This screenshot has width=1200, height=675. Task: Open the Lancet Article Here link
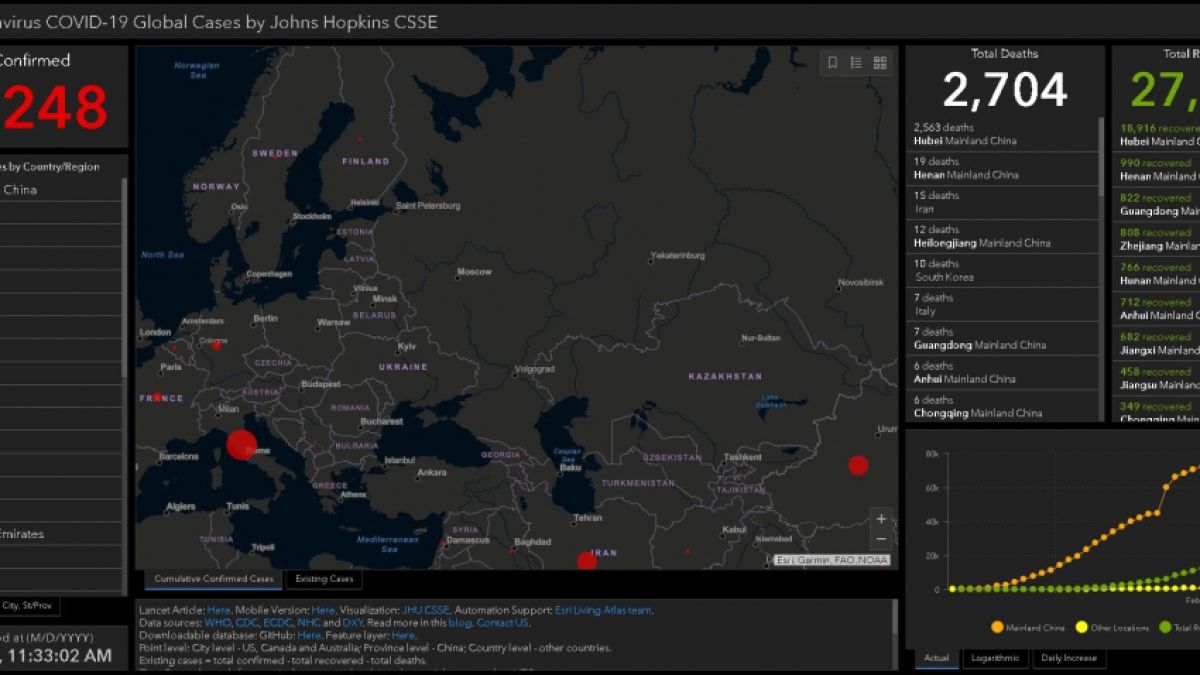pyautogui.click(x=219, y=610)
